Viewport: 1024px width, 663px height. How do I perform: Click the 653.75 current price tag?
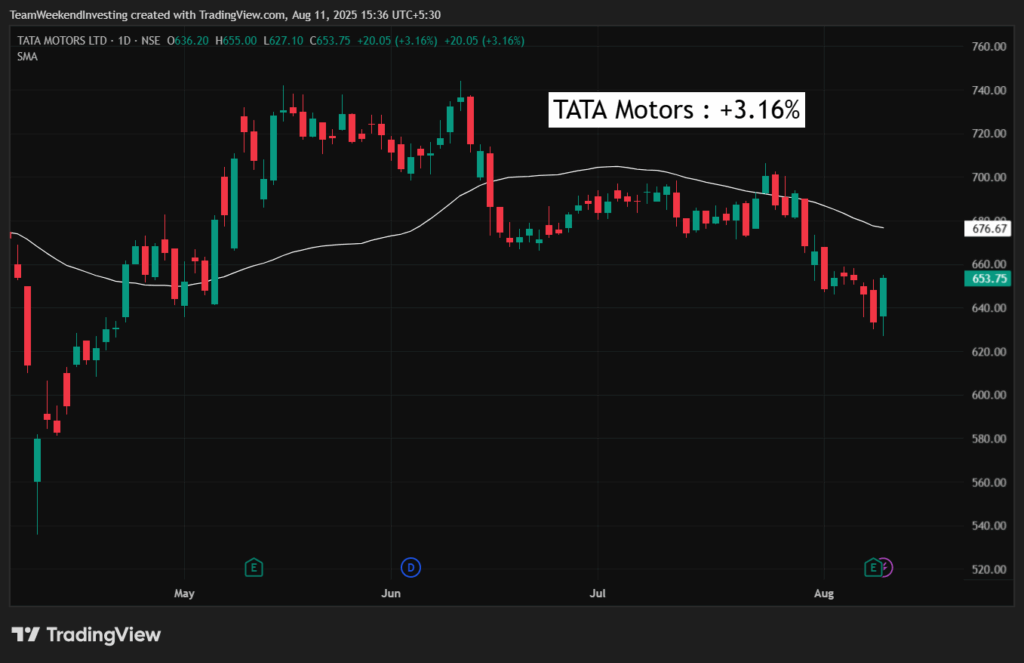pos(987,279)
